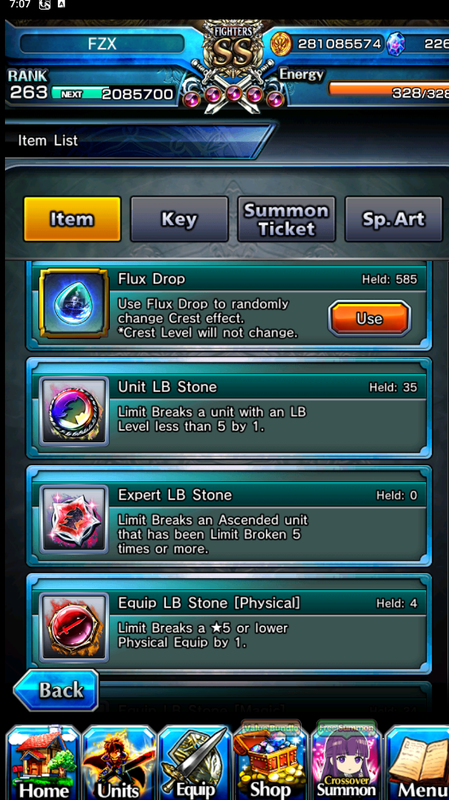Go Back from Item List
Screen dimensions: 449x800
point(56,690)
